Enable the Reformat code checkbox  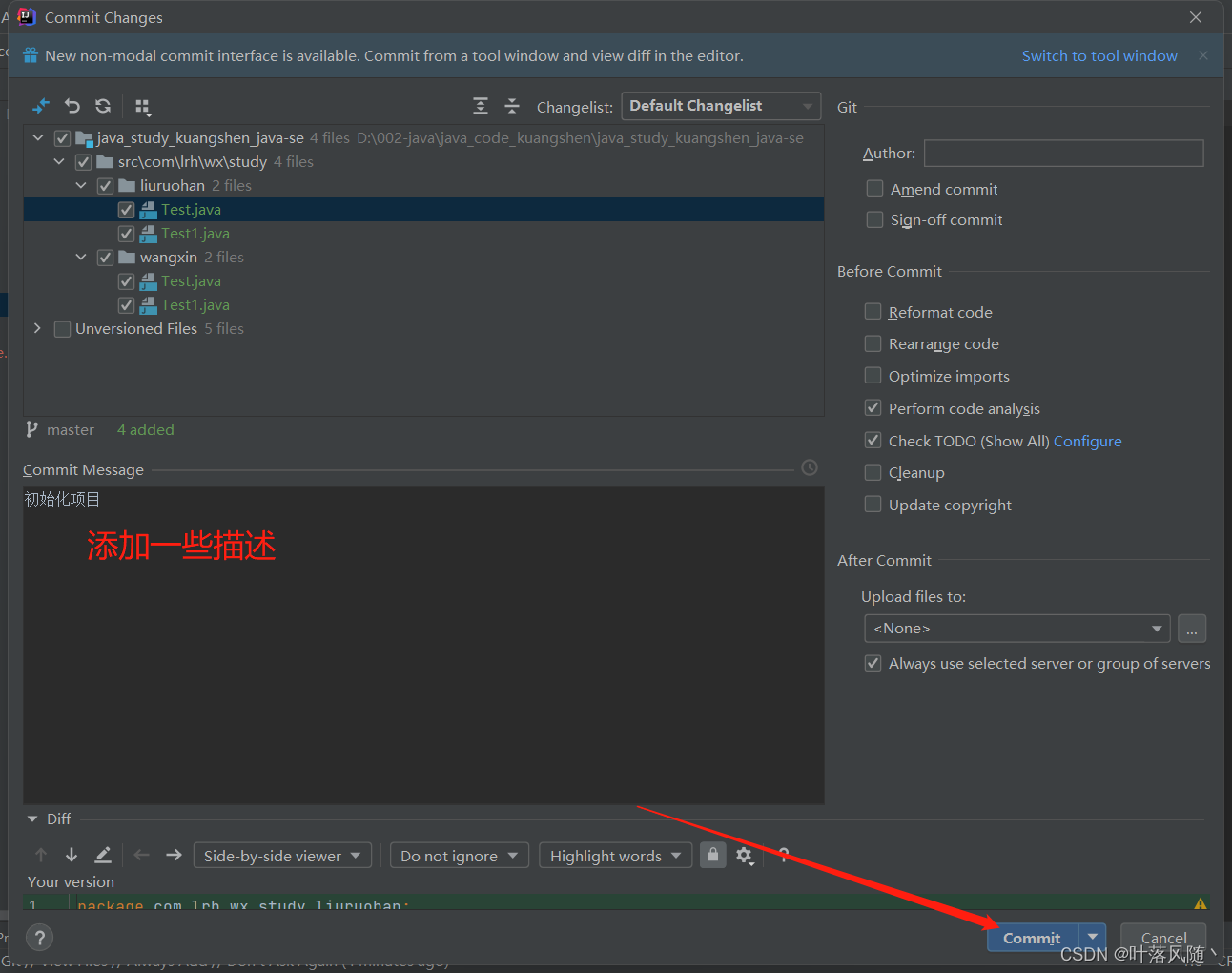[873, 311]
